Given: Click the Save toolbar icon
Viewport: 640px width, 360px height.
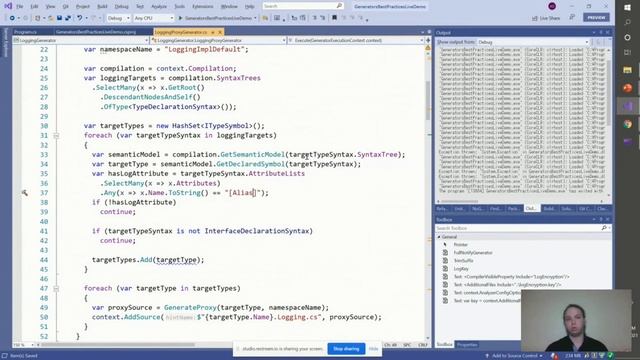Looking at the screenshot, I should pyautogui.click(x=59, y=18).
